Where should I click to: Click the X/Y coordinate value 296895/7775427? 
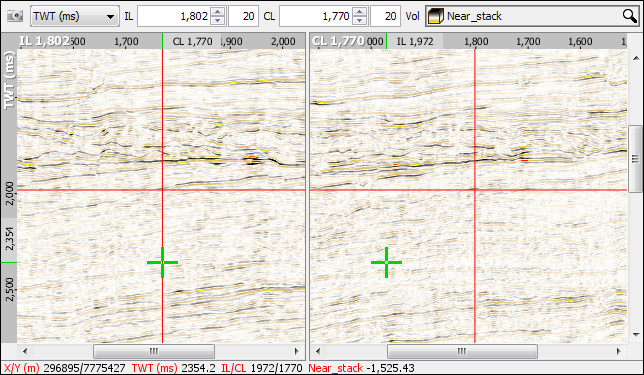click(x=84, y=368)
